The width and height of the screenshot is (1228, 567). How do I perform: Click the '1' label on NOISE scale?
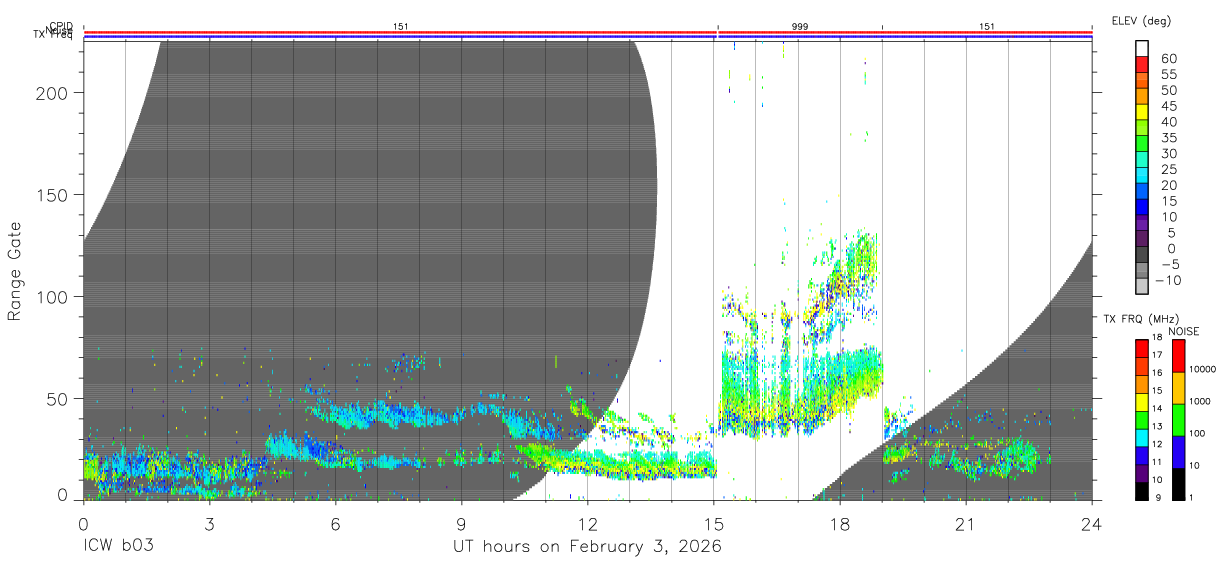1192,497
